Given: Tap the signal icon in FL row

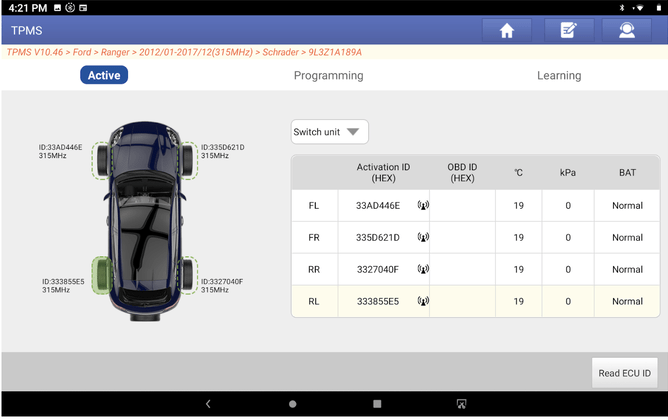Looking at the screenshot, I should coord(423,205).
